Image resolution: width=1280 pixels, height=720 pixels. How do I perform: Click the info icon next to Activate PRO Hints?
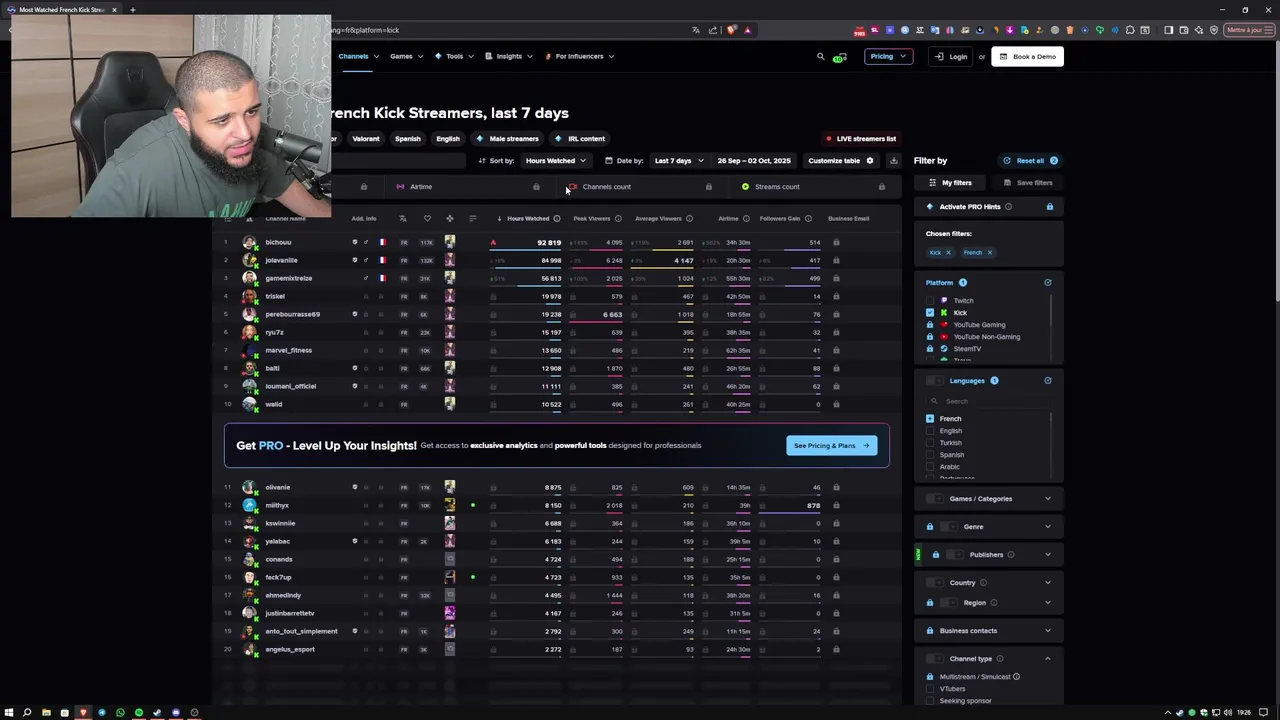[1008, 206]
